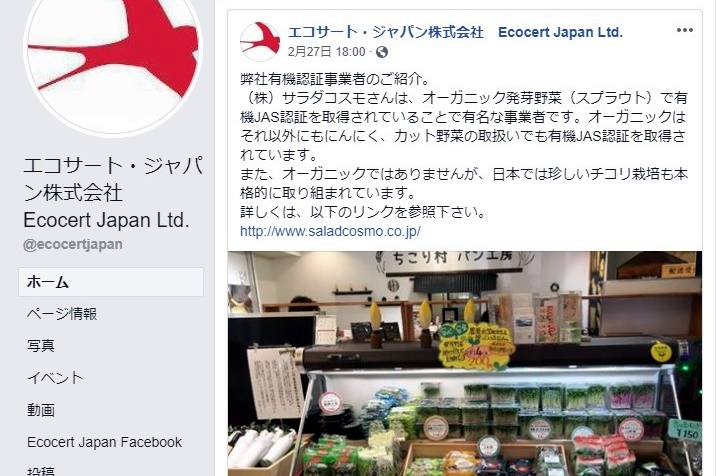Click the globe public-visibility icon
This screenshot has width=716, height=476.
coord(382,52)
